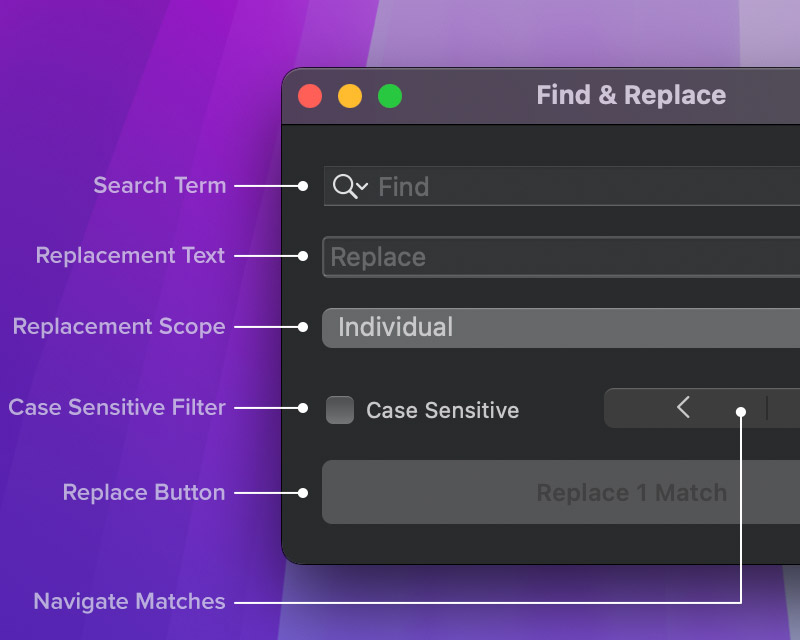Click the "Case Sensitive" checkbox label text
800x640 pixels.
[442, 410]
